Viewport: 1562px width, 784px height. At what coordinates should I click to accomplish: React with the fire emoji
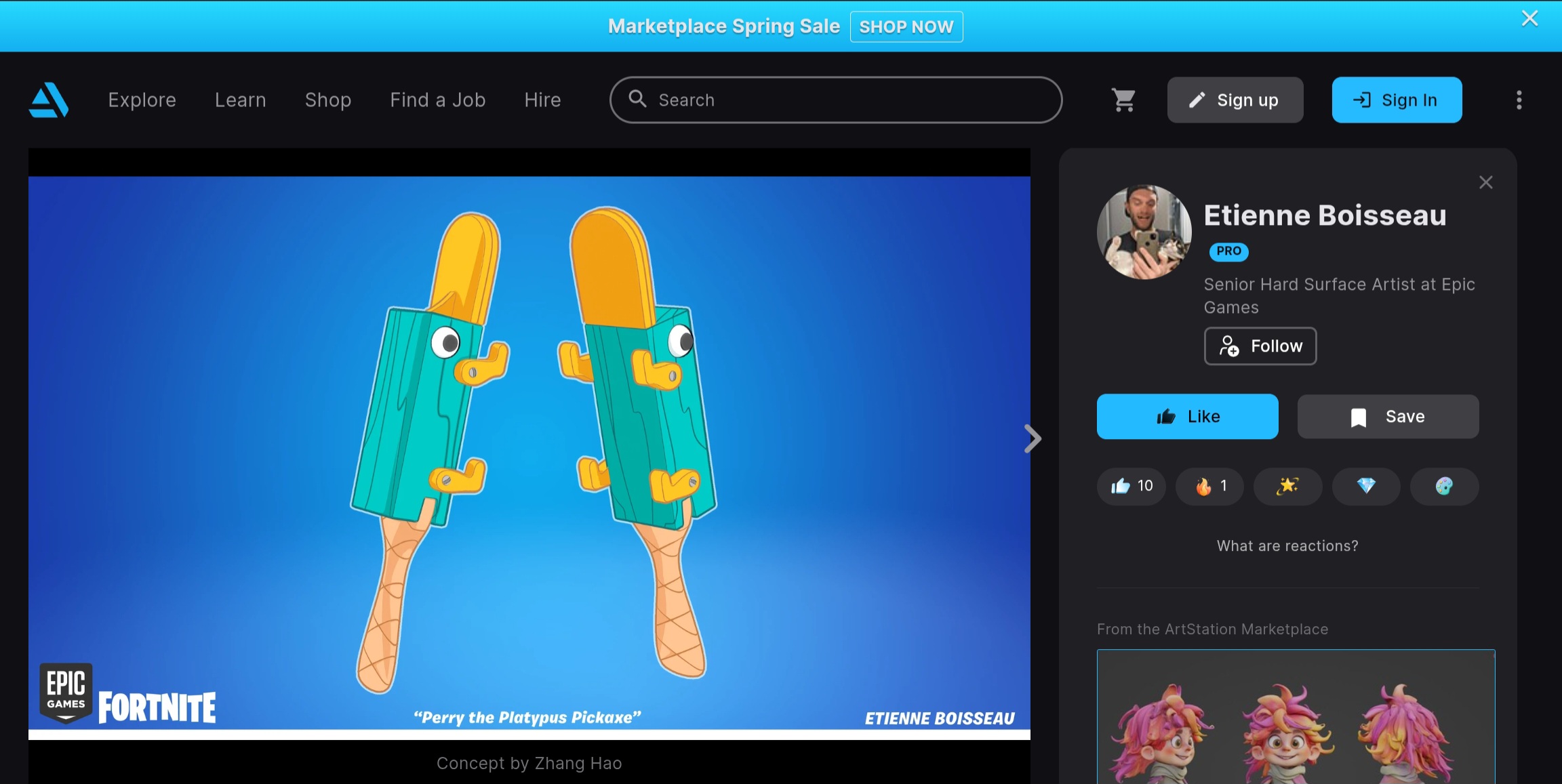1210,486
